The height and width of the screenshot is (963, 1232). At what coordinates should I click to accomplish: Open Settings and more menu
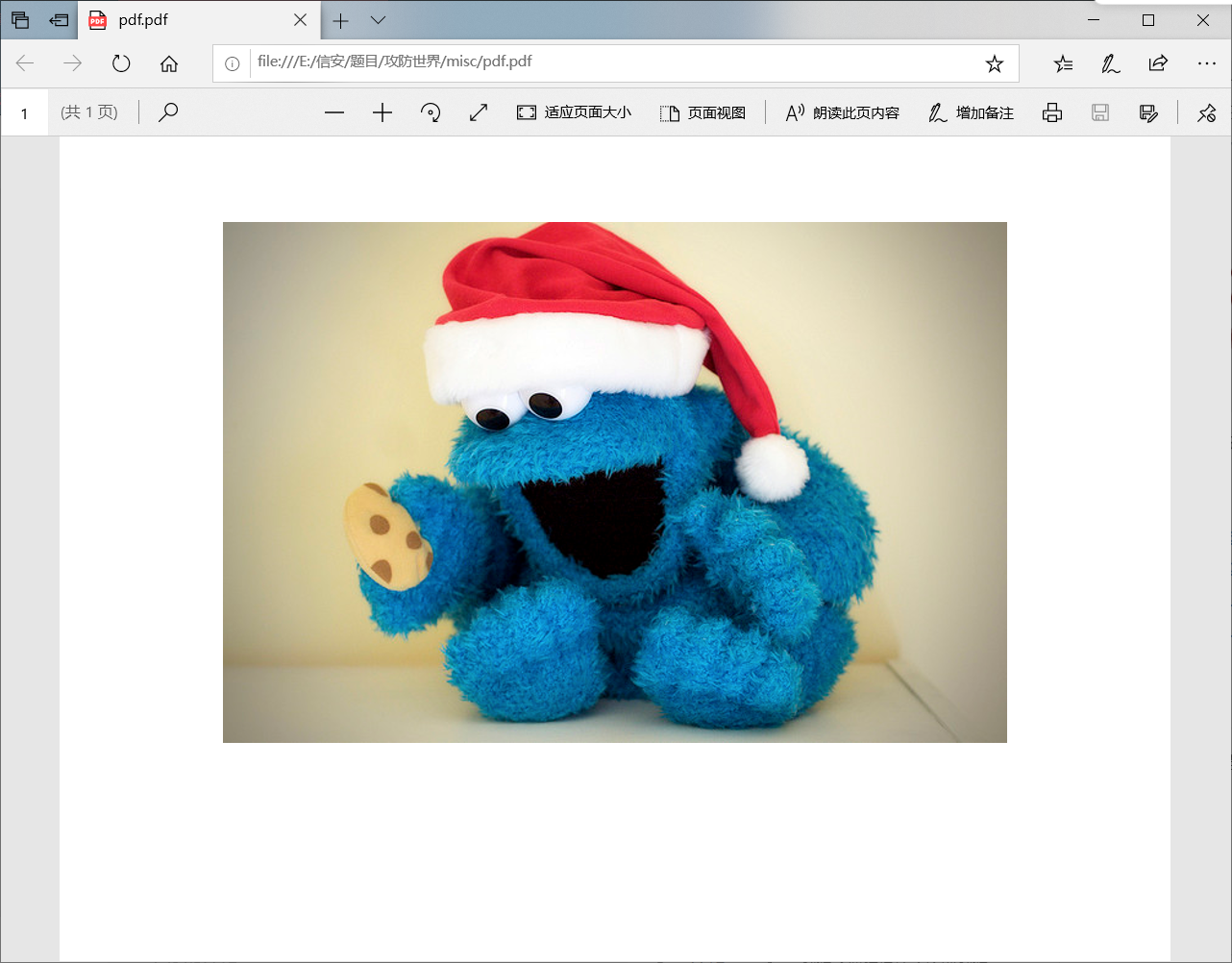[x=1207, y=63]
